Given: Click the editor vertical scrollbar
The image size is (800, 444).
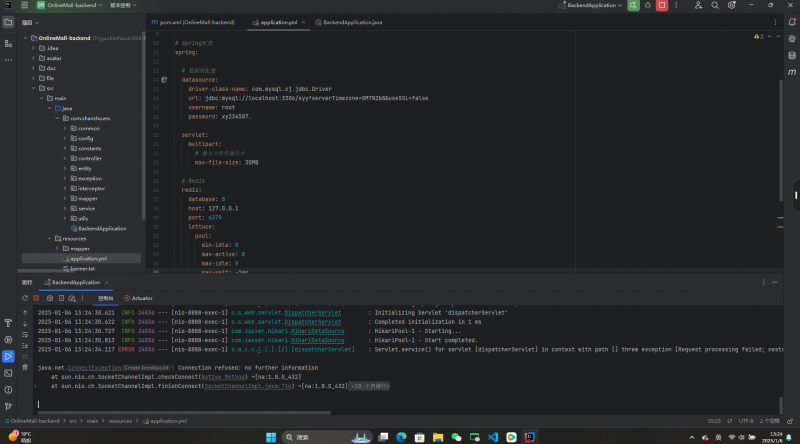Looking at the screenshot, I should (780, 140).
